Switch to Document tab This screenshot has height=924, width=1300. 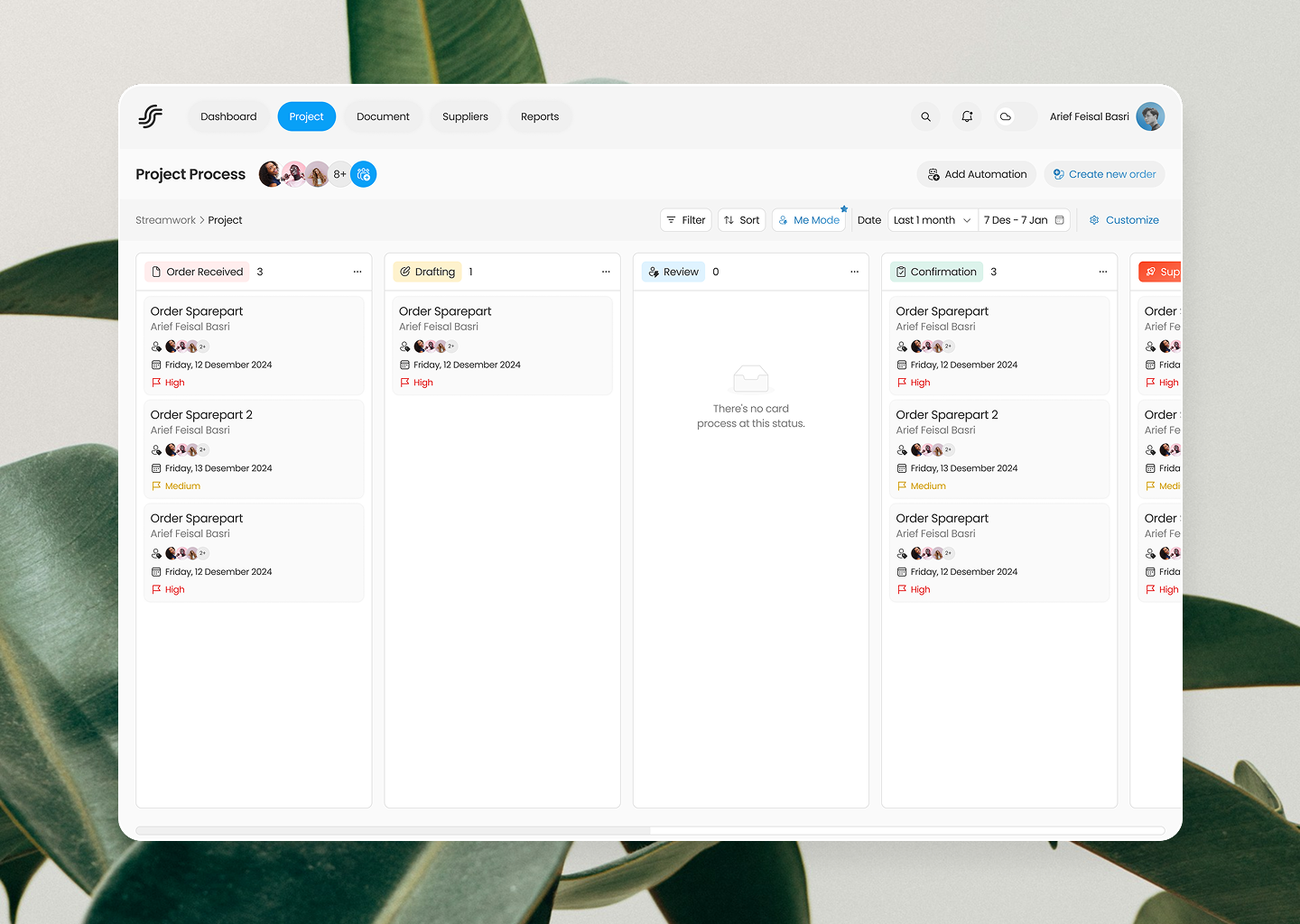coord(383,116)
